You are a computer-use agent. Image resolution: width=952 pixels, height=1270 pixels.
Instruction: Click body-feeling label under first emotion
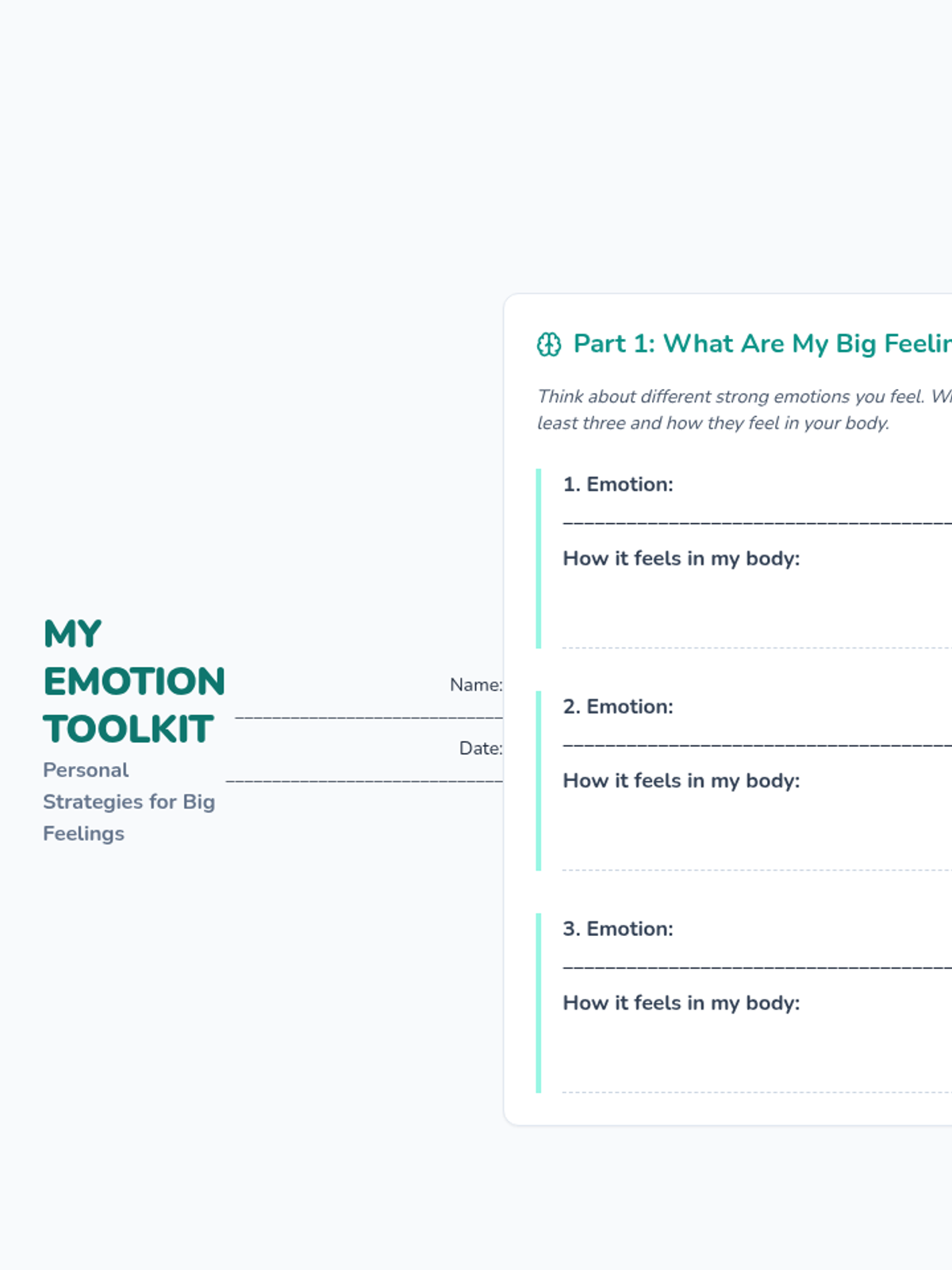point(681,559)
